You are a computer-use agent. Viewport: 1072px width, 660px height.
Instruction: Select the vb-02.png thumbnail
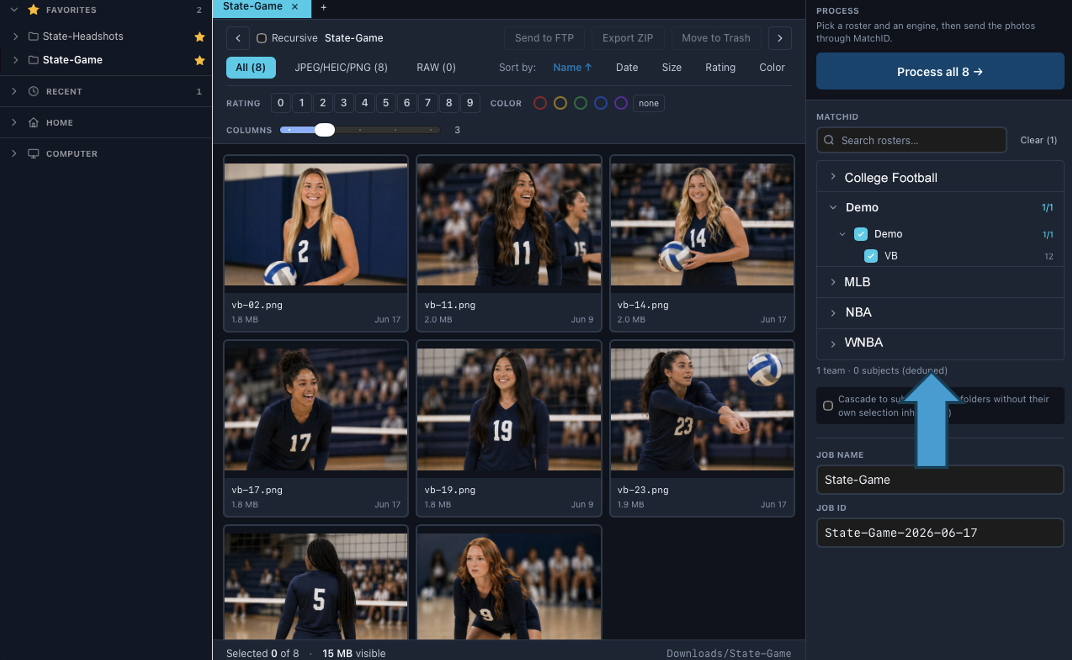pos(316,224)
